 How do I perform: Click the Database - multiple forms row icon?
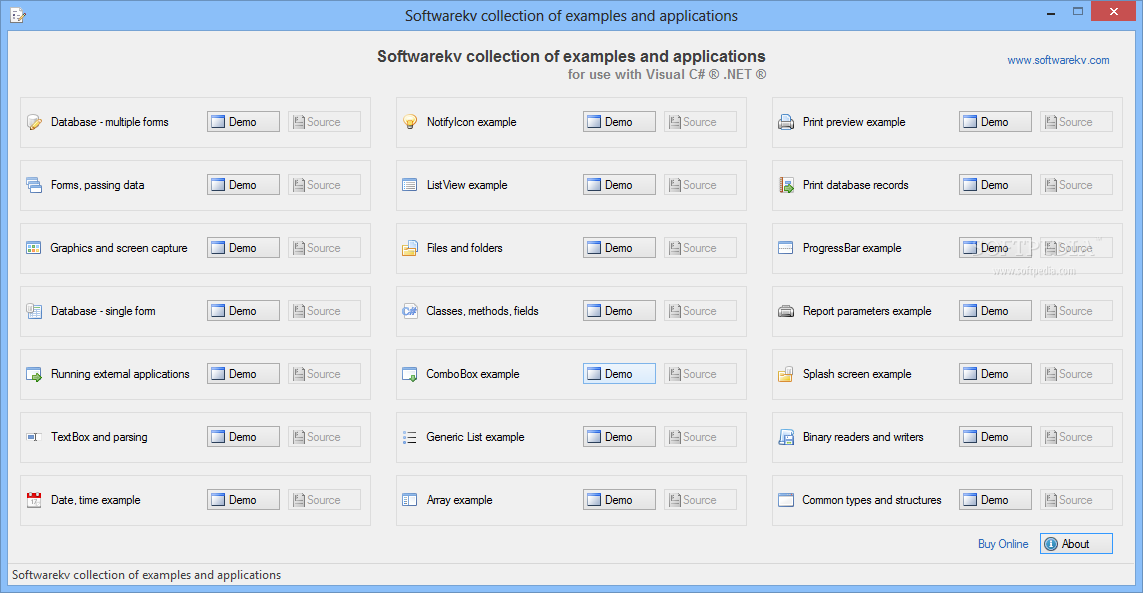pyautogui.click(x=34, y=122)
